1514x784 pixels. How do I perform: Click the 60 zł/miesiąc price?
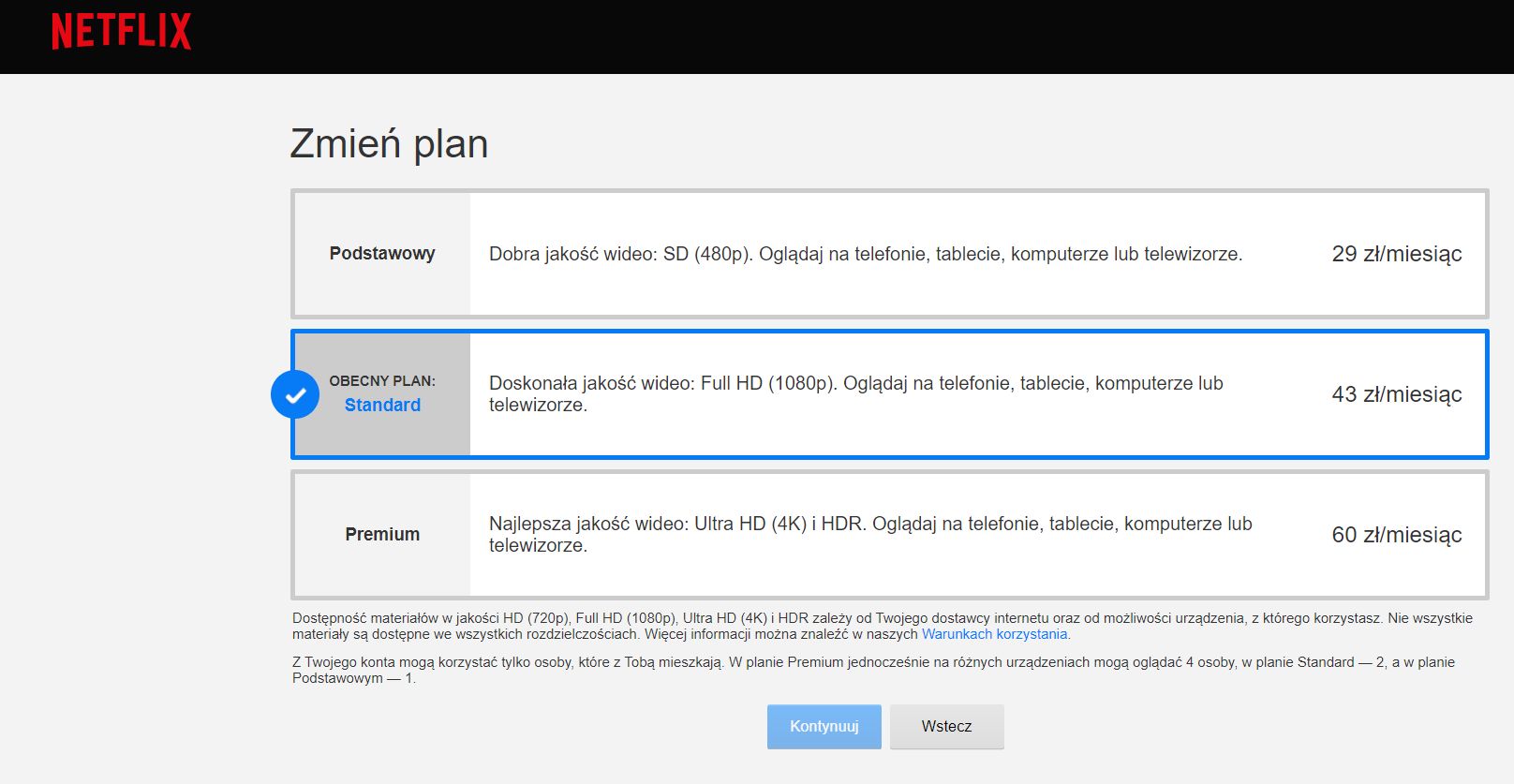(1396, 535)
